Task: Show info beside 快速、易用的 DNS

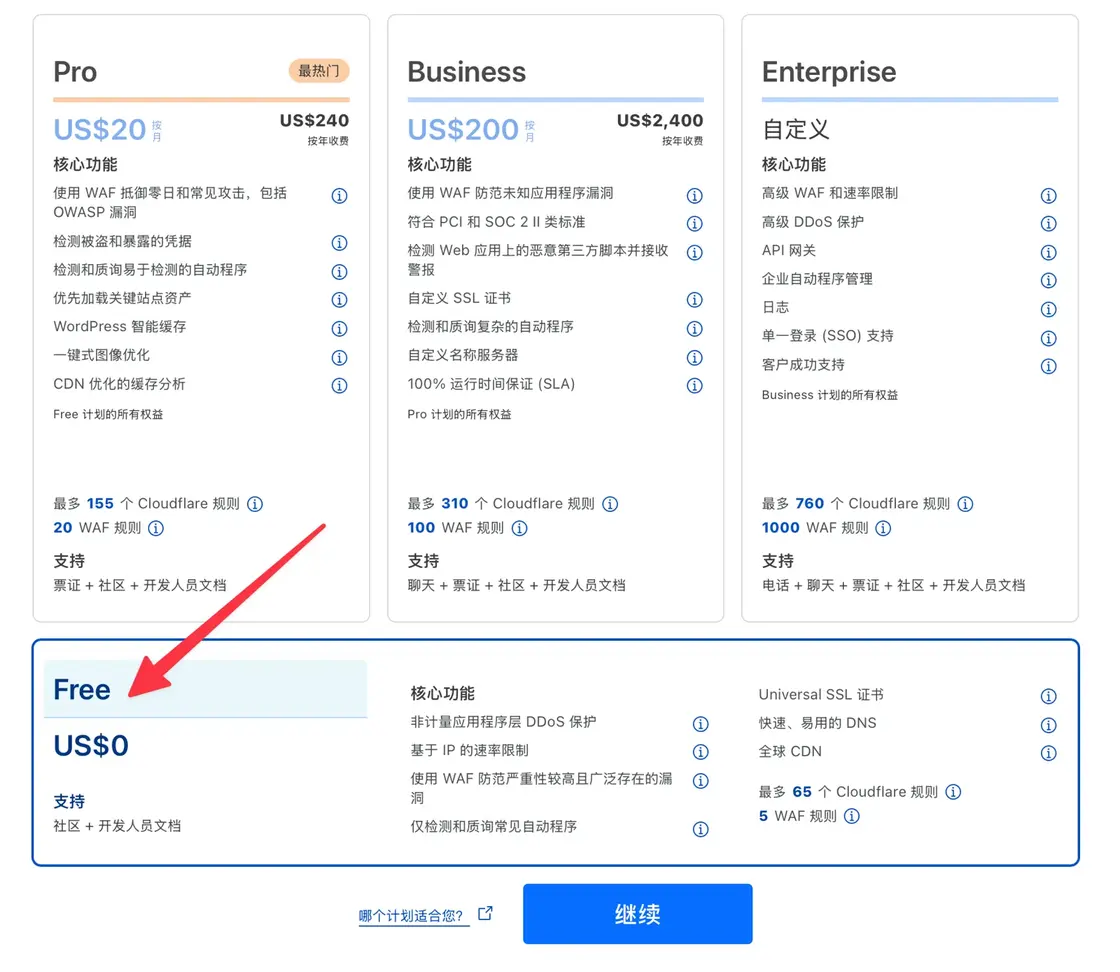Action: [1049, 726]
